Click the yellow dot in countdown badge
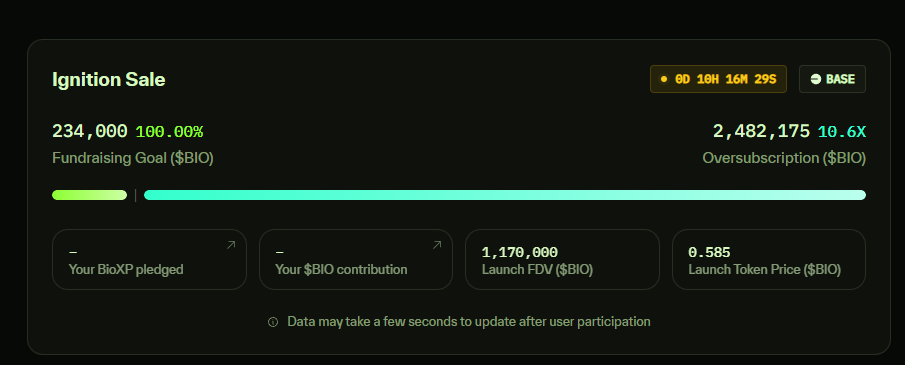Viewport: 905px width, 365px height. (x=664, y=79)
